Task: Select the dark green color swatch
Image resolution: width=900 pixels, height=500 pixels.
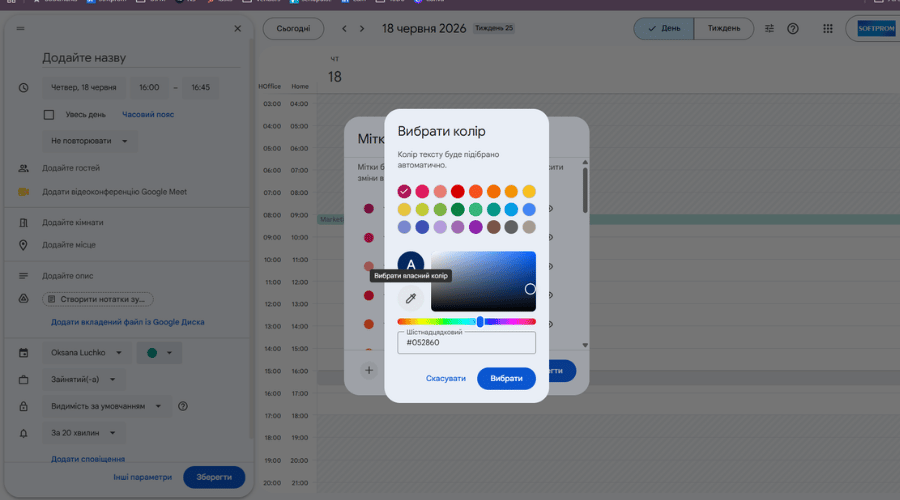Action: coord(457,210)
